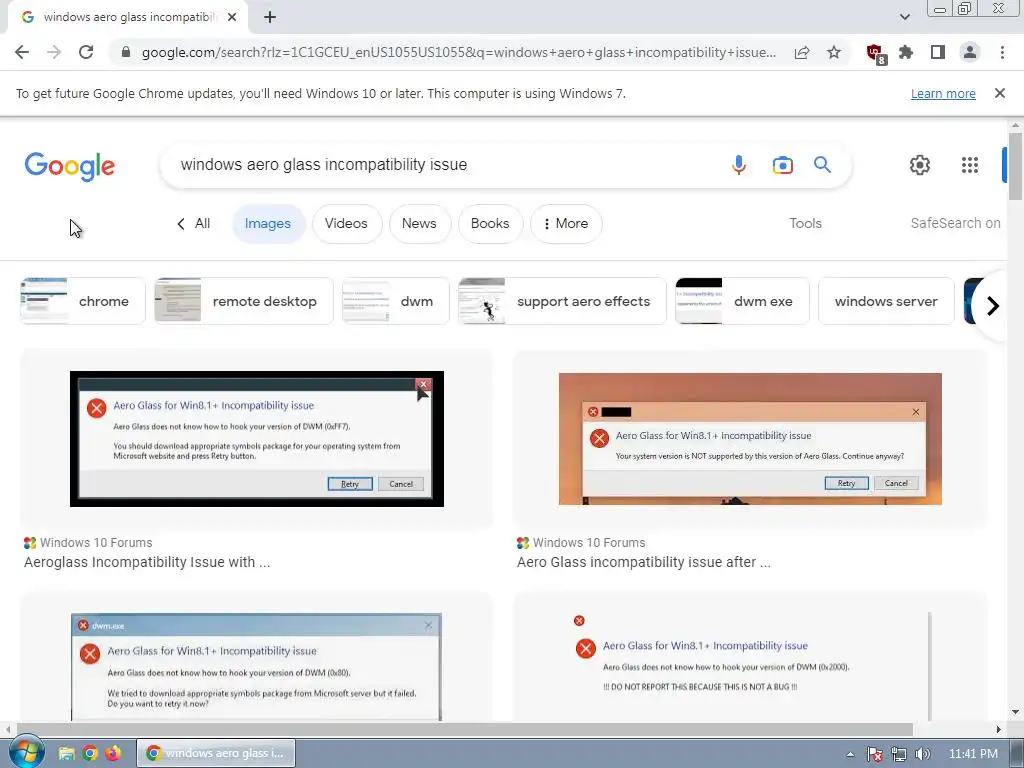Screen dimensions: 1024x768
Task: Open the Tools filter options
Action: pos(805,223)
